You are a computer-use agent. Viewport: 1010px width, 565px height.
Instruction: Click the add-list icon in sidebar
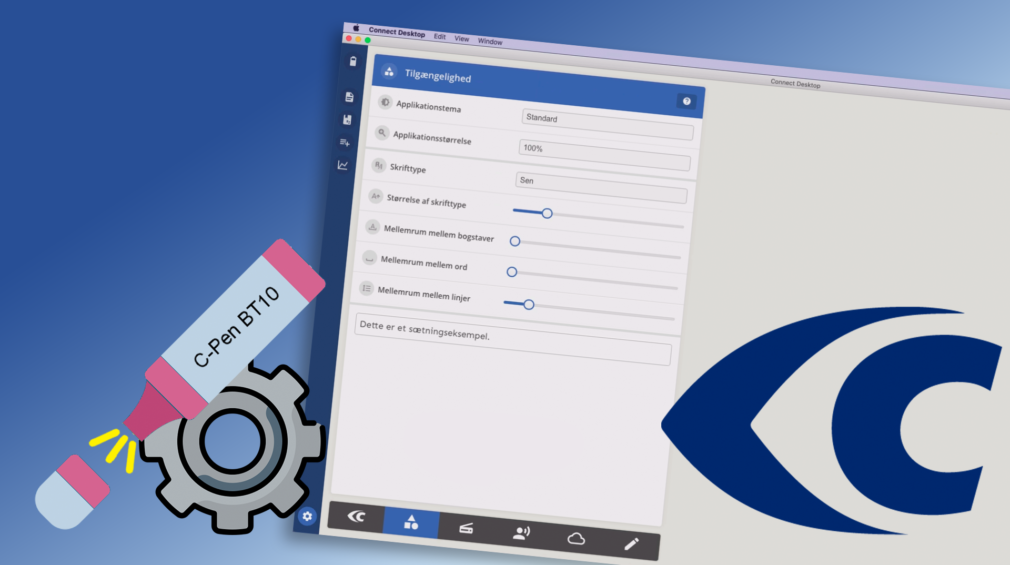(345, 142)
